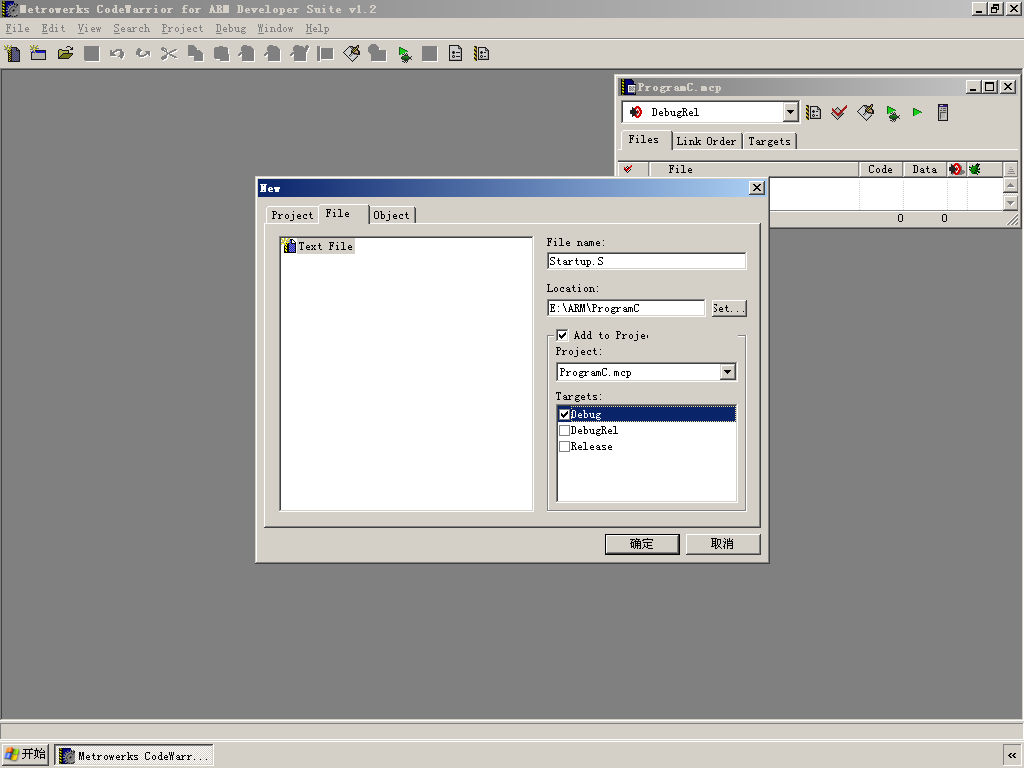Click the File column header in project window
The image size is (1024, 768).
click(x=754, y=169)
